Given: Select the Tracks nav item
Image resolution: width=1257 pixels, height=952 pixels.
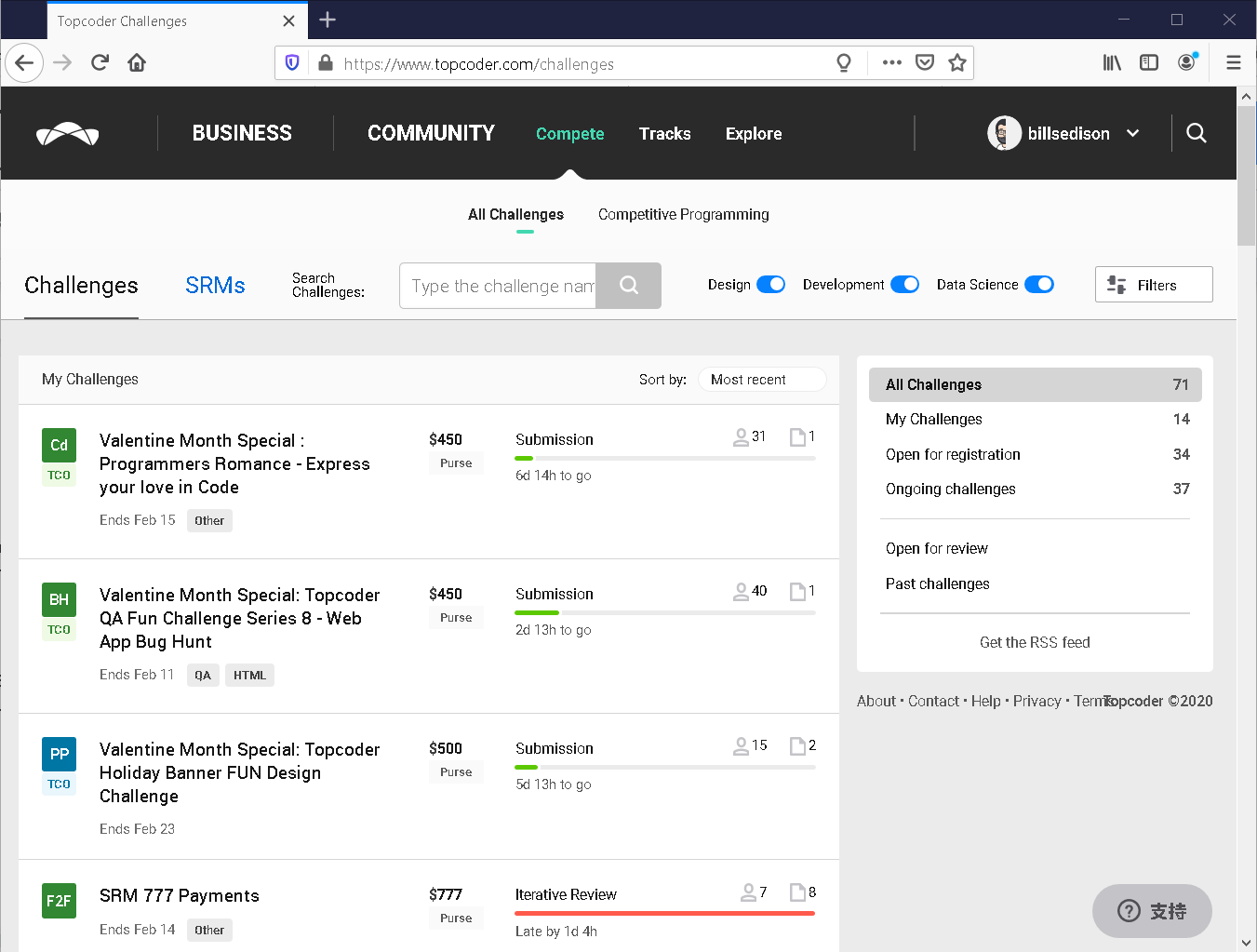Looking at the screenshot, I should coord(664,134).
